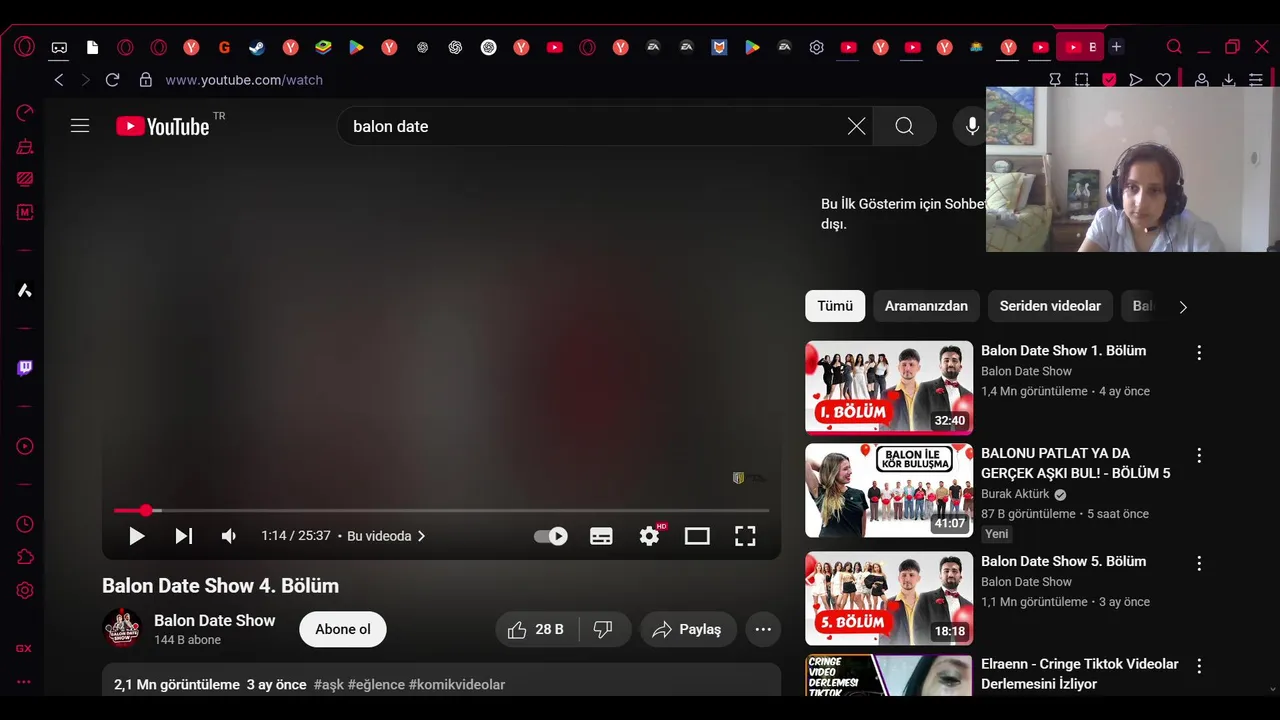Open options for Balon Date Show 1. Bölüm
This screenshot has height=720, width=1280.
(x=1199, y=352)
